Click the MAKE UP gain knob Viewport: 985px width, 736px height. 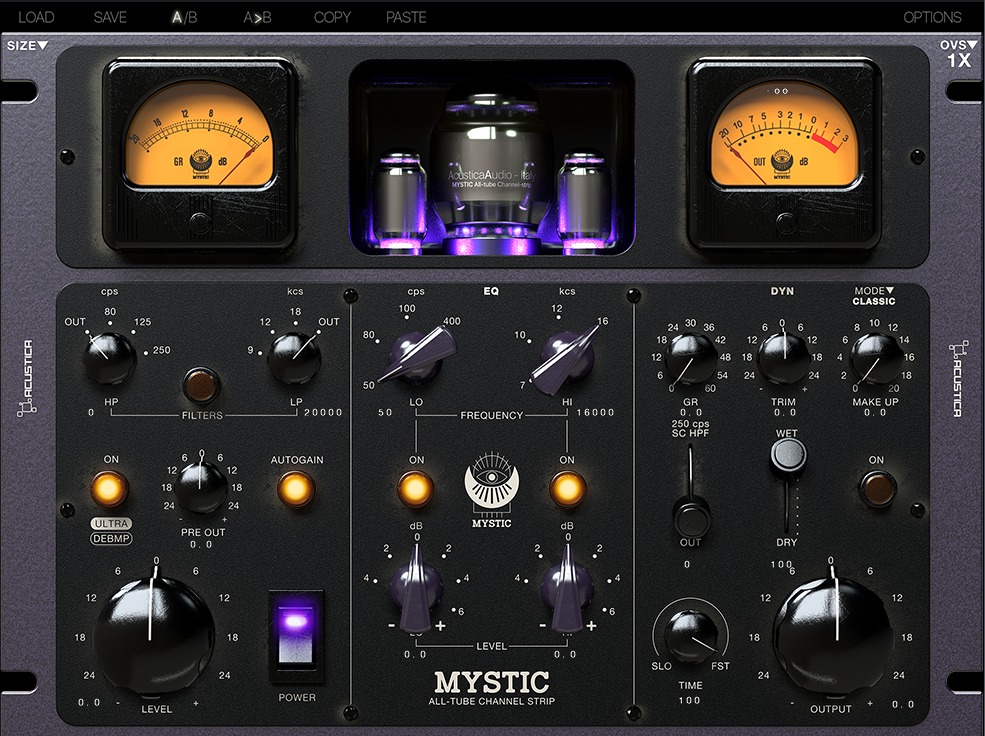876,358
